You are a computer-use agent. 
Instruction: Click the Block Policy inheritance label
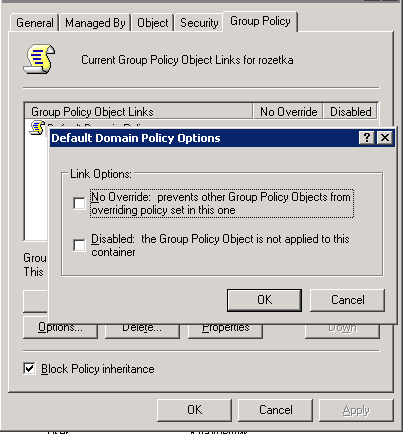98,369
